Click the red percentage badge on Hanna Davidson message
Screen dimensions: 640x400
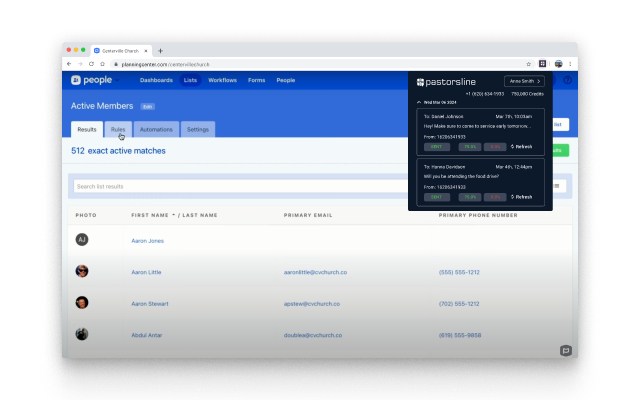pyautogui.click(x=495, y=197)
